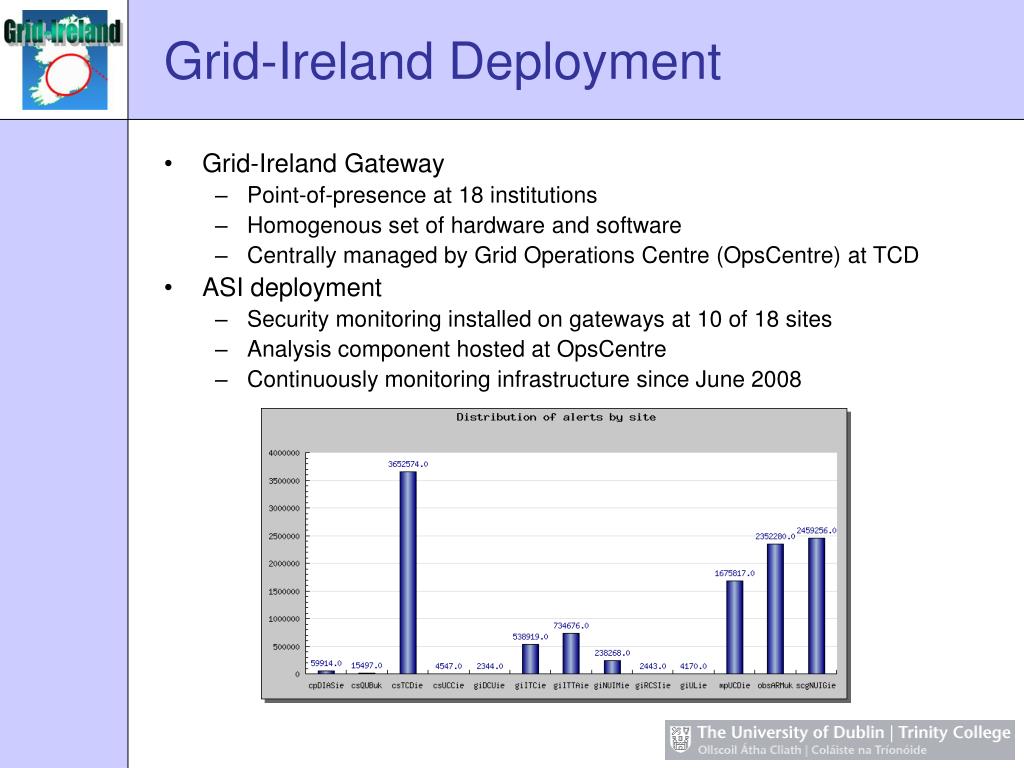This screenshot has width=1024, height=768.
Task: Click 'Continuously monitoring infrastructure since June 2008'
Action: point(524,379)
